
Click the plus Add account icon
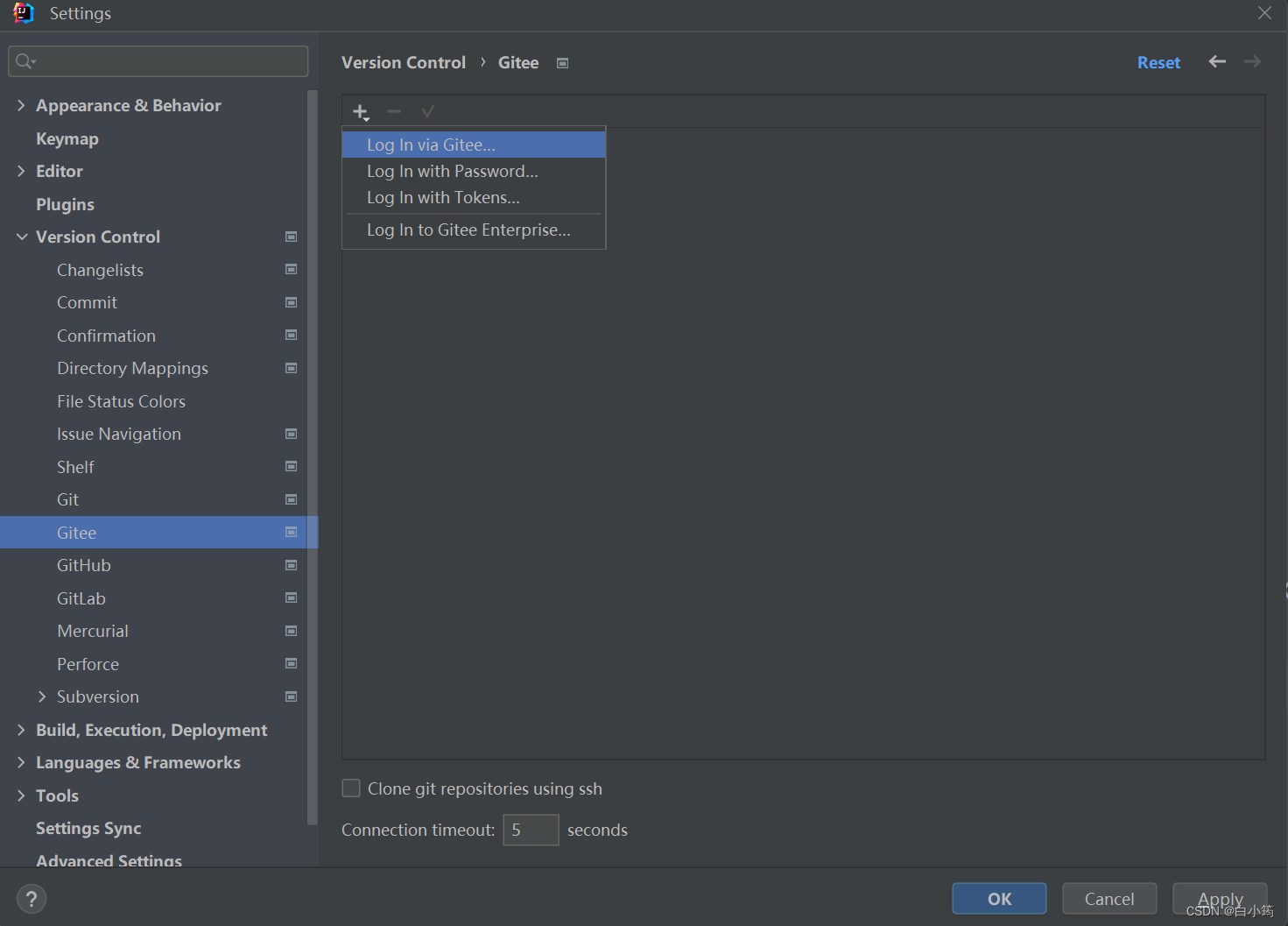[361, 111]
